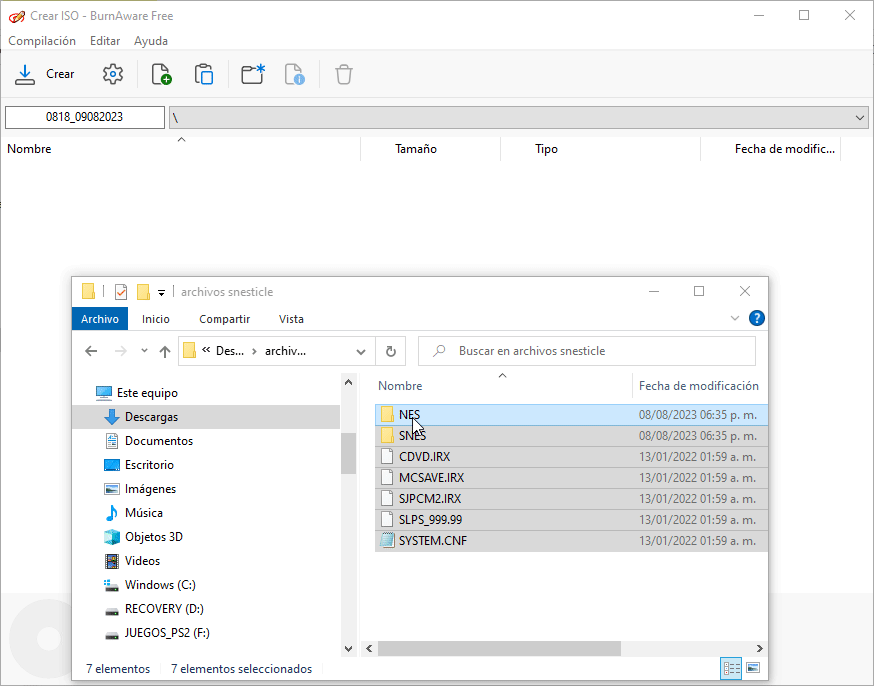
Task: Expand the address bar history dropdown
Action: [x=361, y=352]
